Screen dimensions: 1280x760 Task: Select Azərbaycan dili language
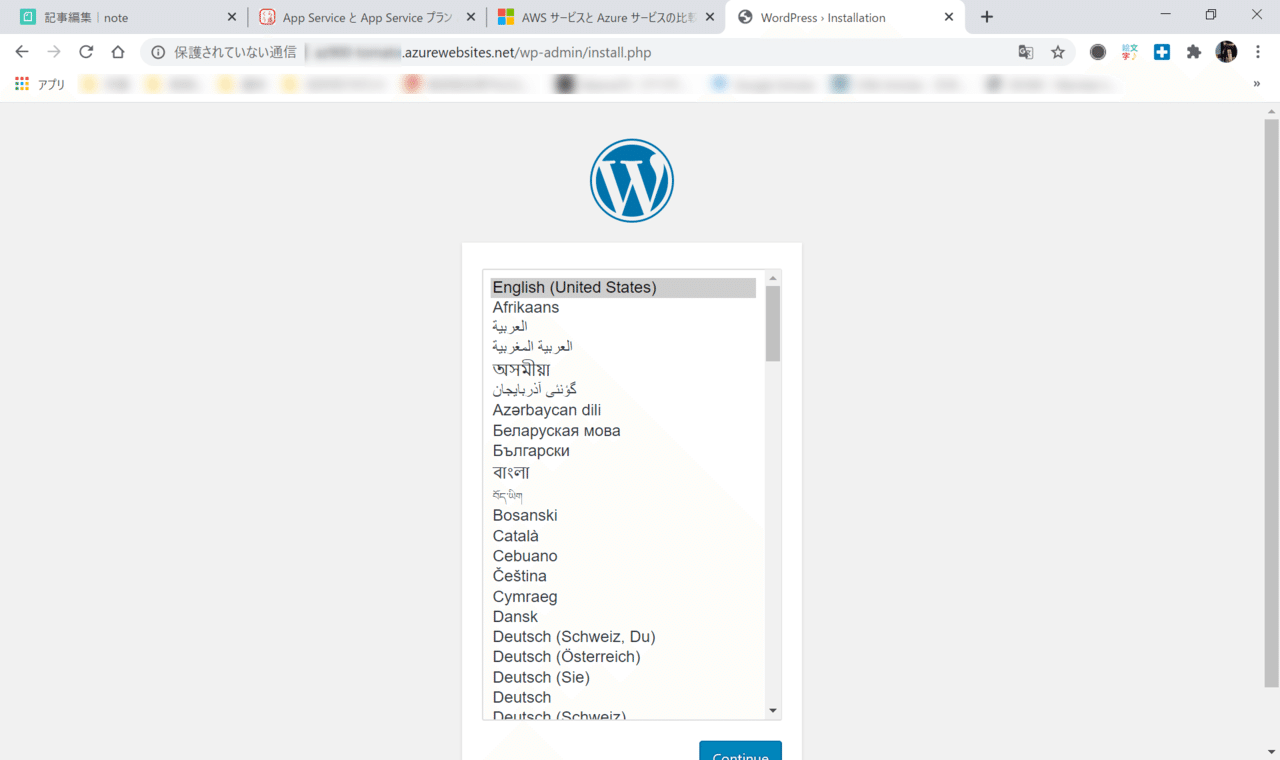click(x=623, y=410)
